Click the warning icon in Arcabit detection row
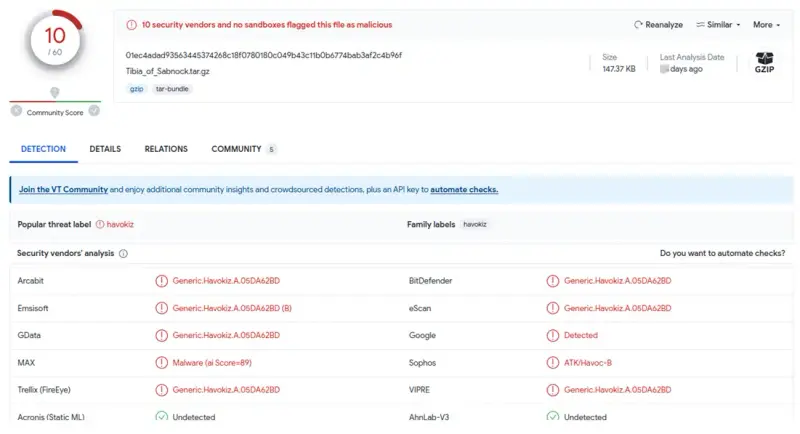This screenshot has width=800, height=434. 161,281
